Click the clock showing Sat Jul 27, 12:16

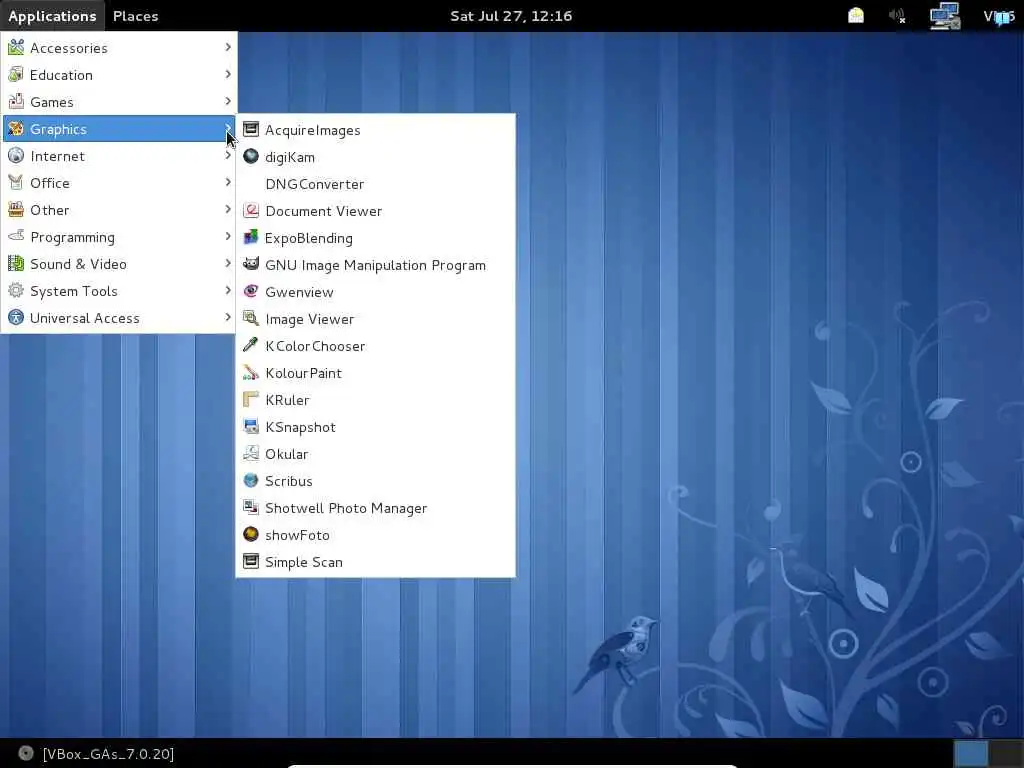point(511,16)
